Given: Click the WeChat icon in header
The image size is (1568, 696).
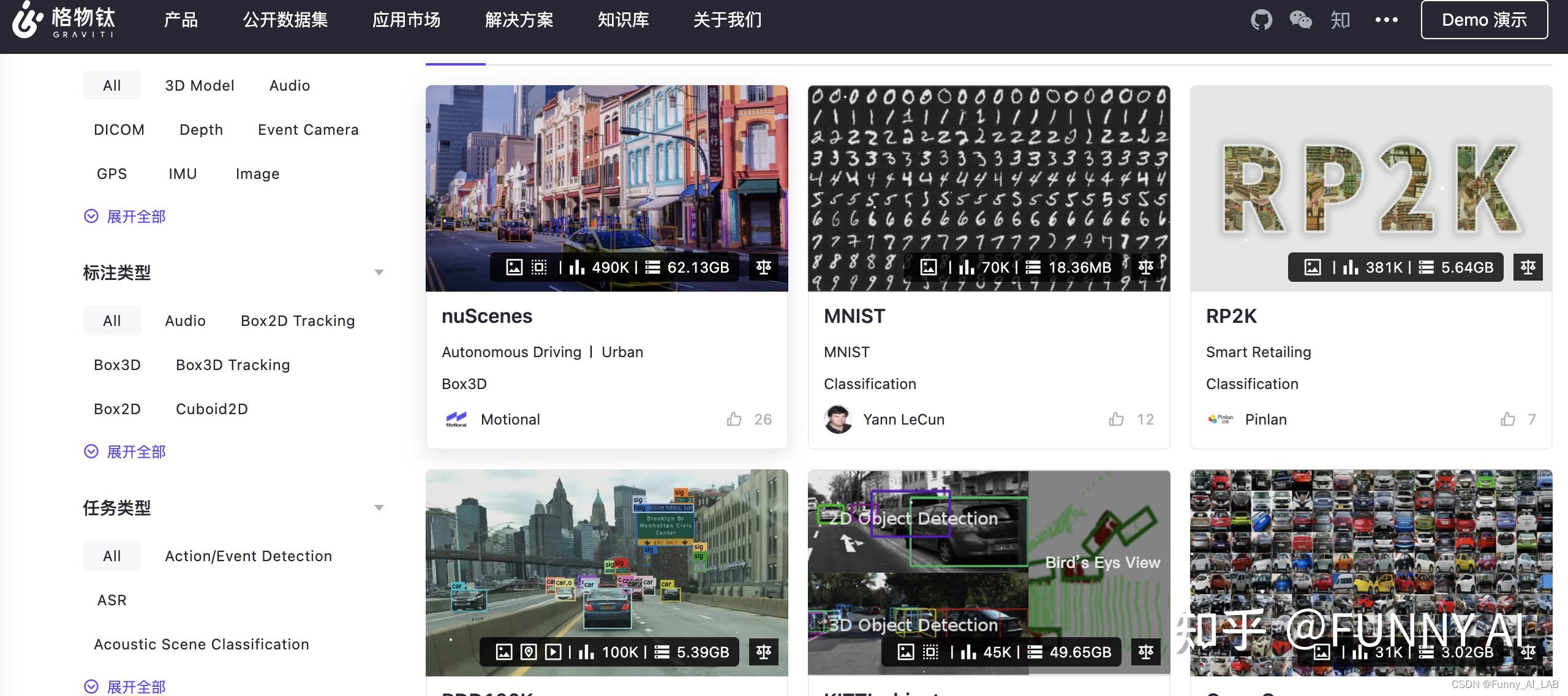Looking at the screenshot, I should tap(1300, 20).
